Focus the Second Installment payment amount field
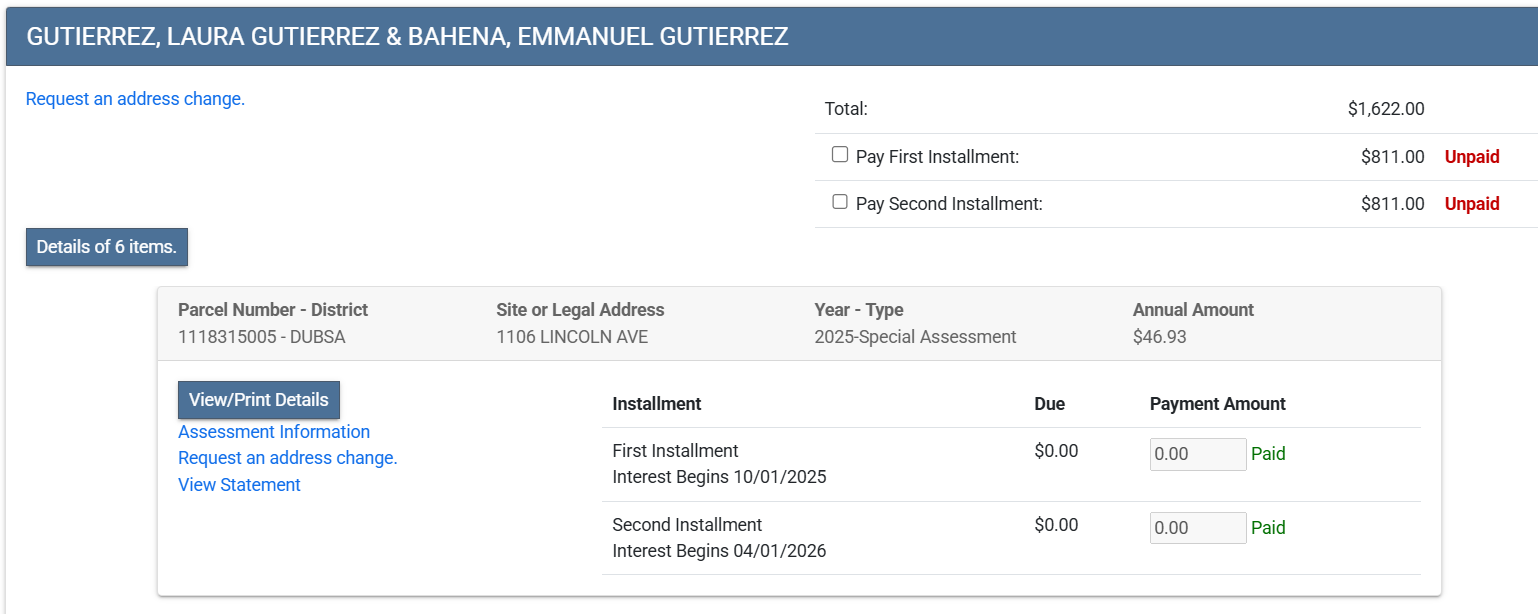Viewport: 1538px width, 614px height. coord(1197,528)
